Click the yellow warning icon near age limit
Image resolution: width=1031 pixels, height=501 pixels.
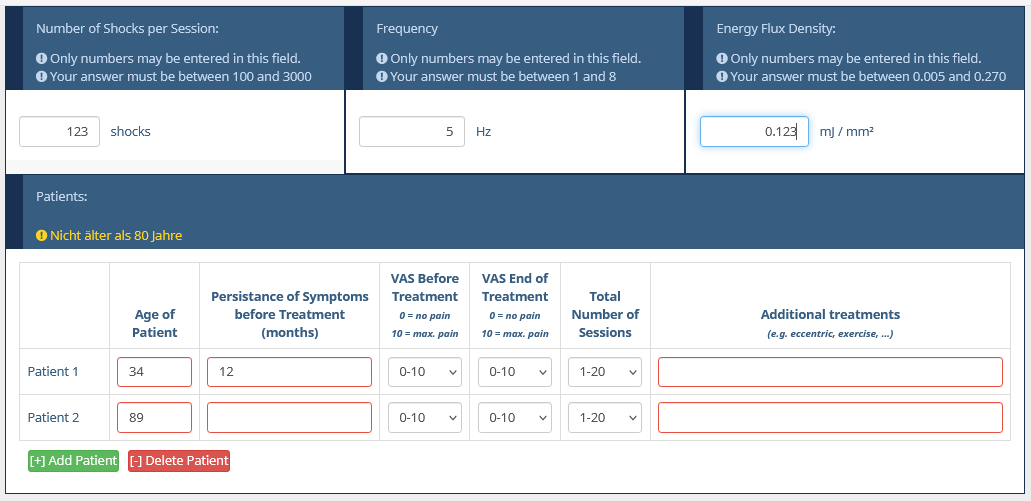pyautogui.click(x=42, y=236)
